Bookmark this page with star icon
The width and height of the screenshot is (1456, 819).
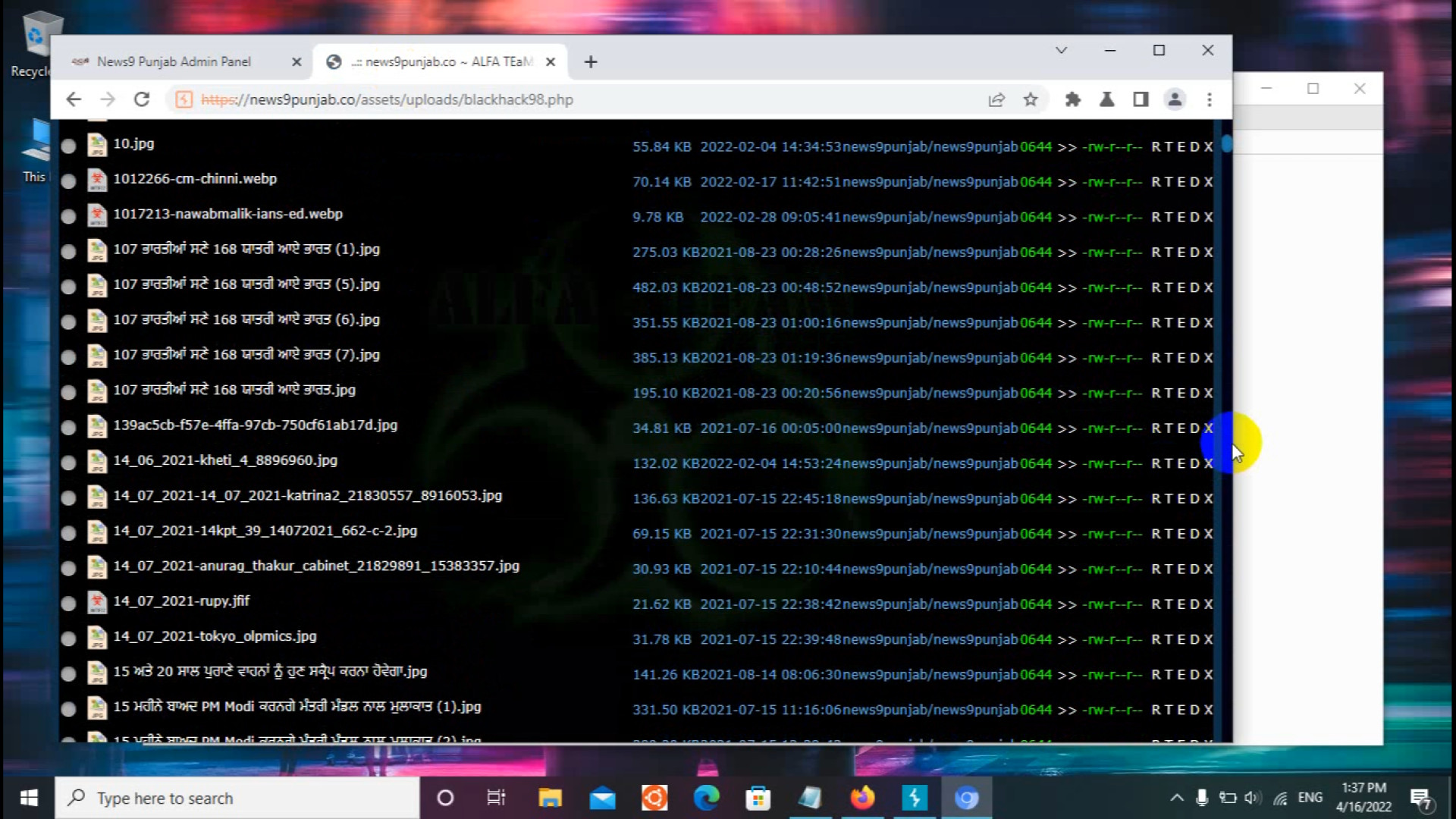click(1030, 99)
